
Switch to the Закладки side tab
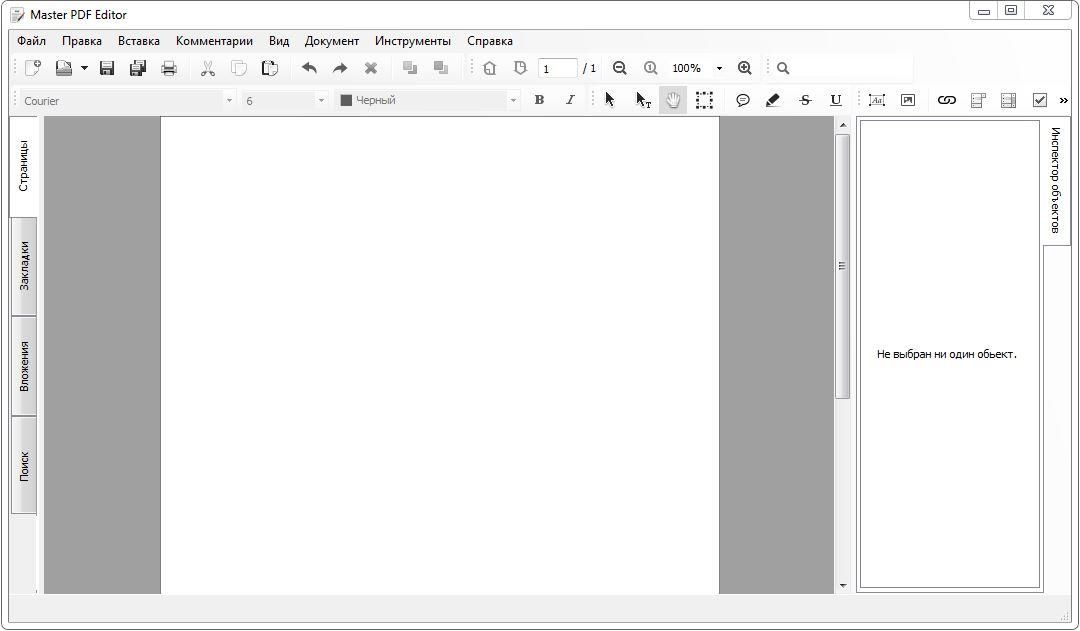24,266
